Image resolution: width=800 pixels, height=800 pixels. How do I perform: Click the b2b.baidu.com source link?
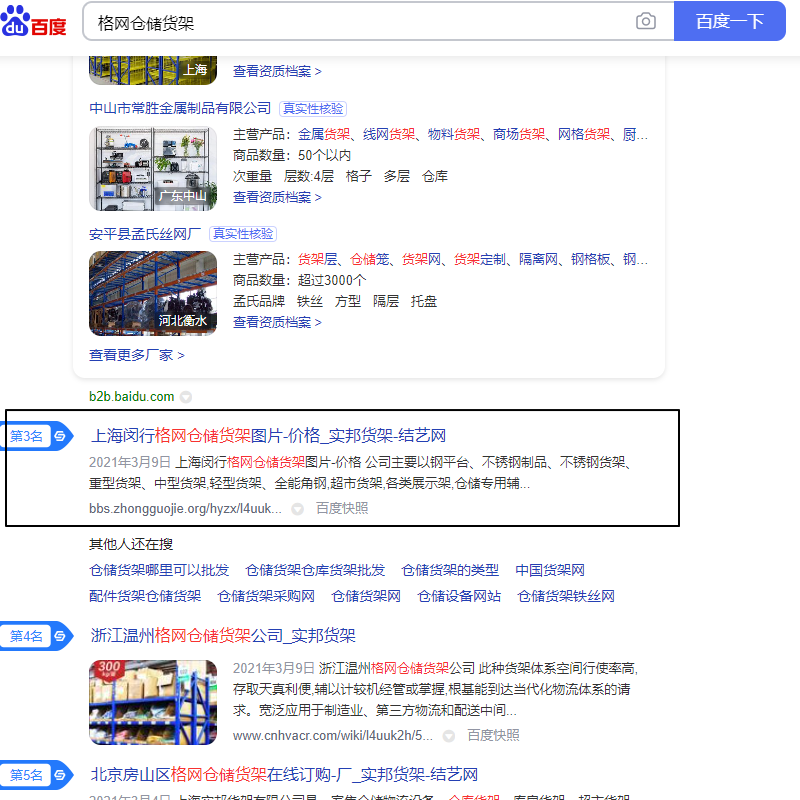coord(132,396)
